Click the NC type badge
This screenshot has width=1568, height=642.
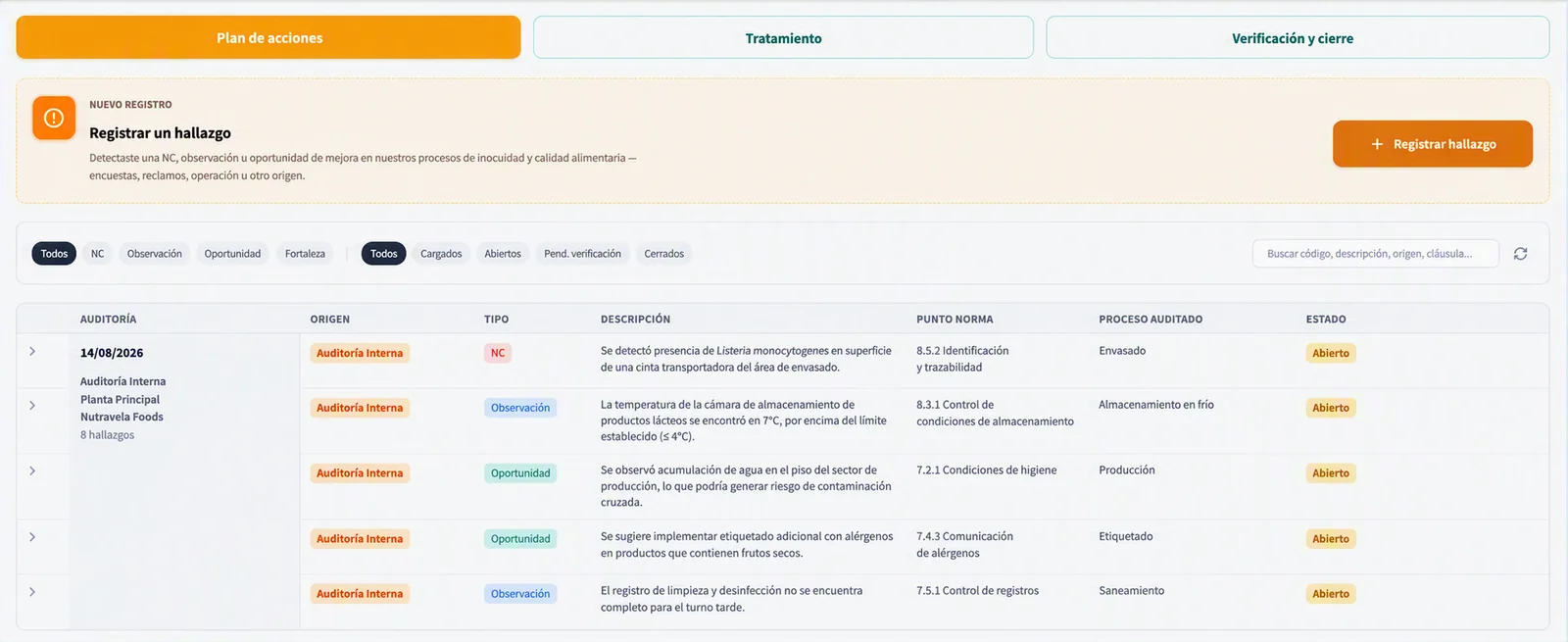(x=498, y=353)
